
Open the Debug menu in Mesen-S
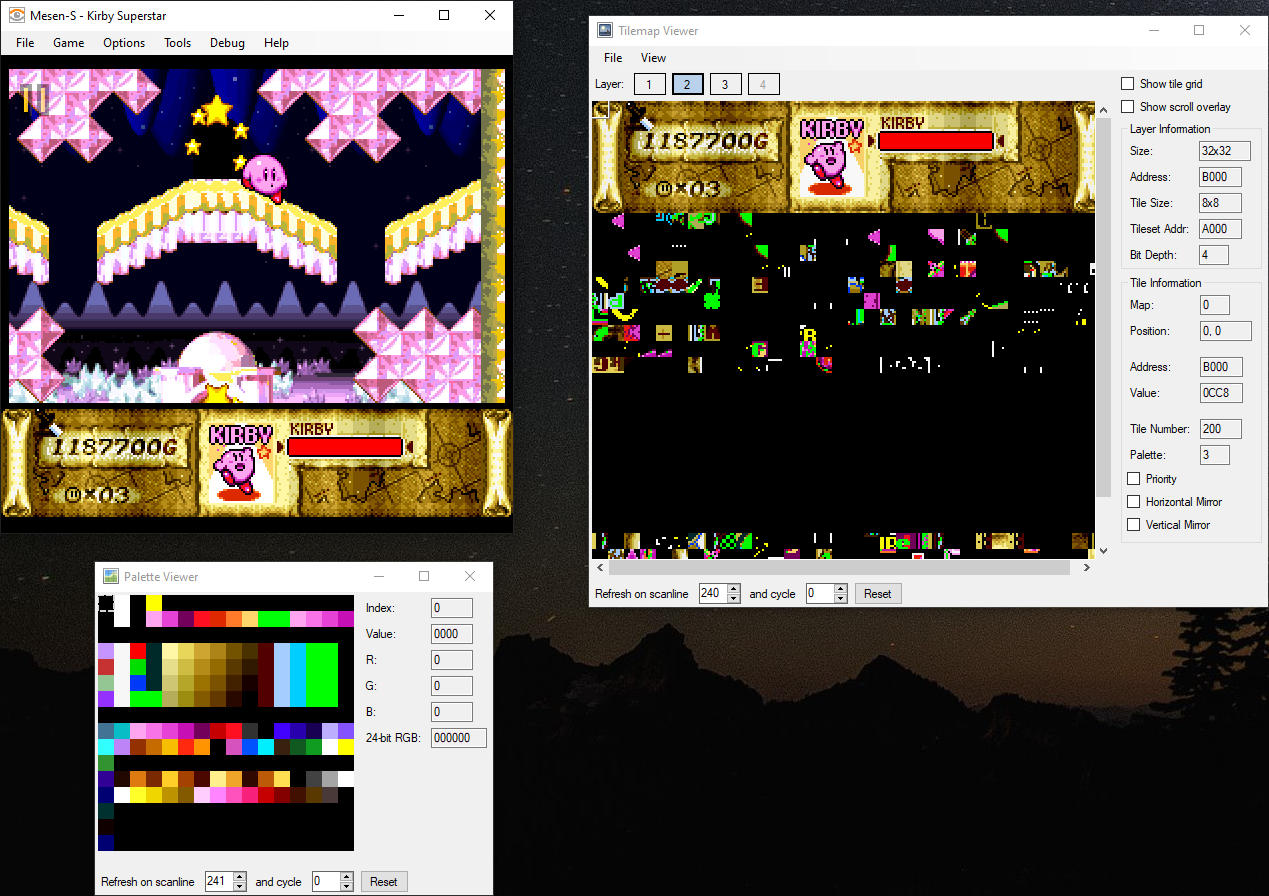click(x=227, y=43)
